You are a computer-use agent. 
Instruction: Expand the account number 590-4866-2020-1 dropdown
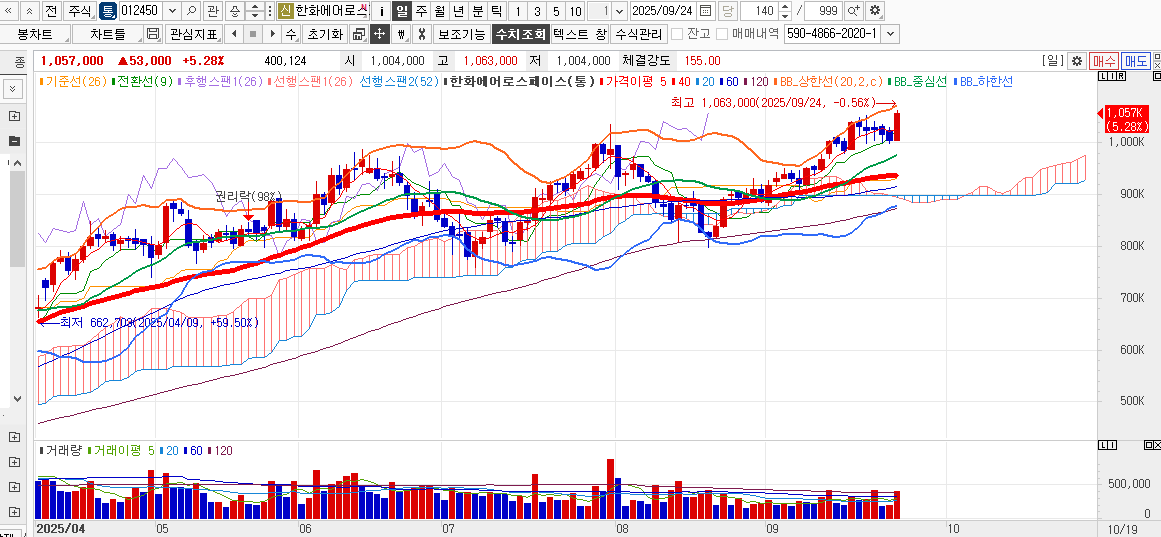(890, 34)
